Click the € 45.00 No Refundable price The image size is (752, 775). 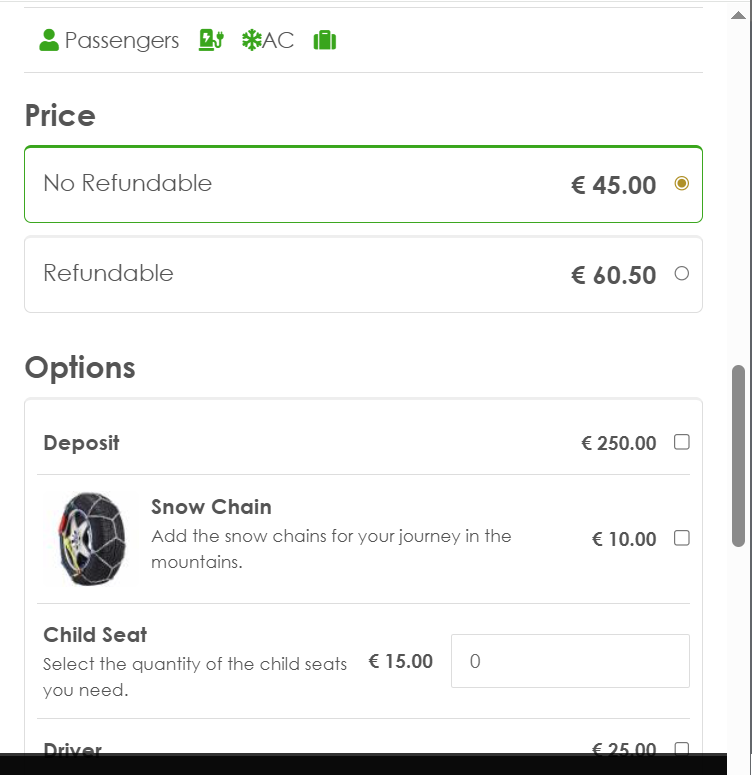pyautogui.click(x=613, y=185)
